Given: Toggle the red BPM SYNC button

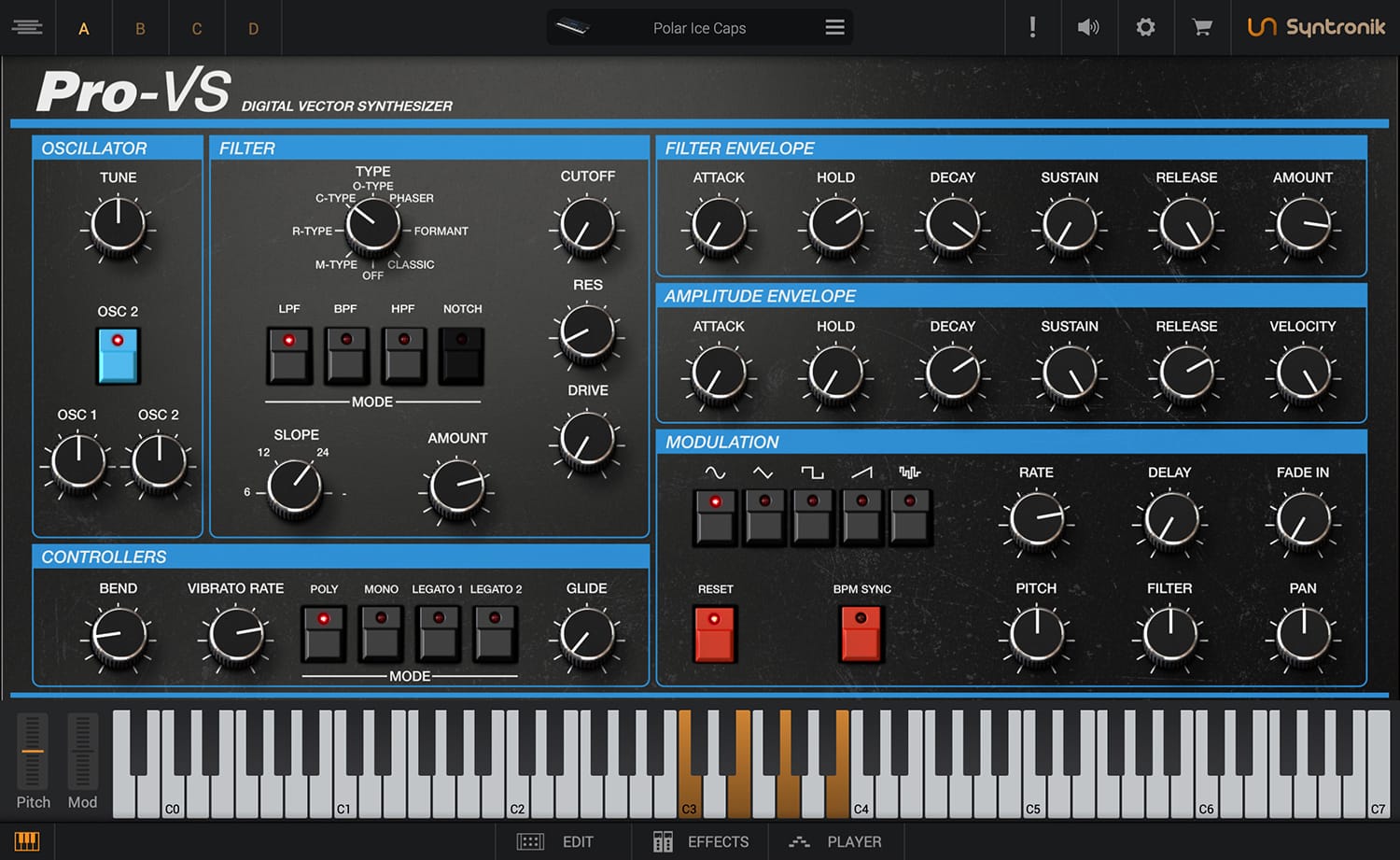Looking at the screenshot, I should pyautogui.click(x=861, y=633).
